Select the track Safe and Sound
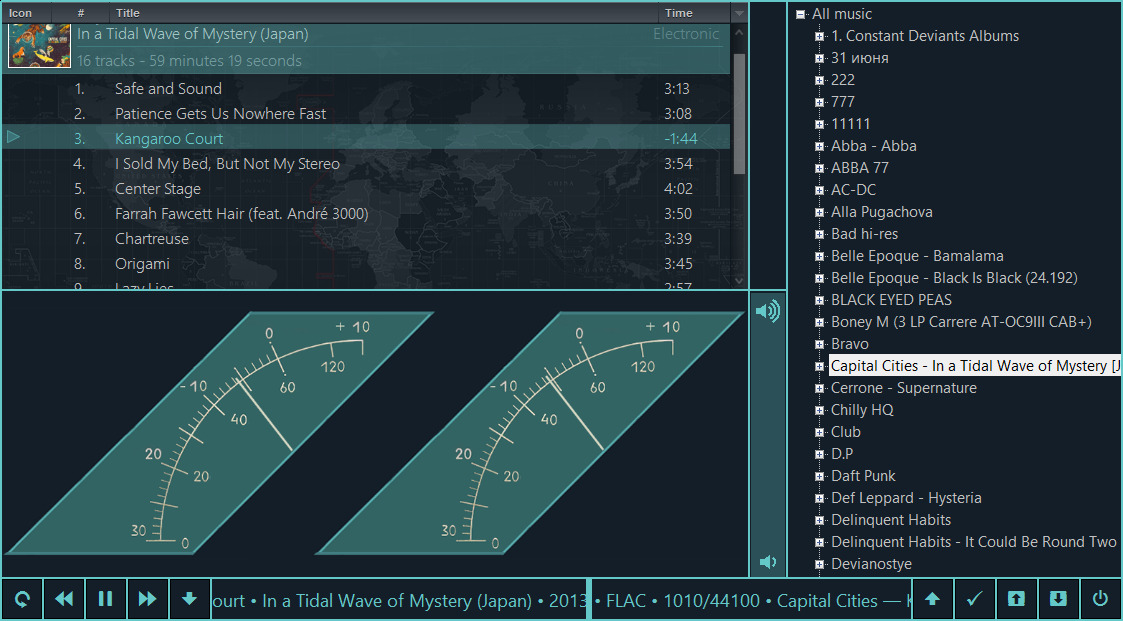Image resolution: width=1123 pixels, height=621 pixels. tap(366, 89)
